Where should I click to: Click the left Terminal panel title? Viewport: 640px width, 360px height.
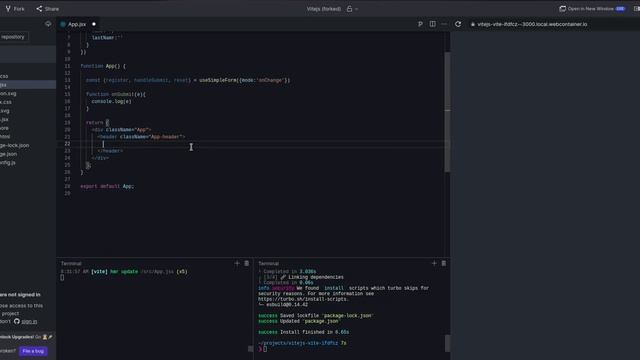coord(71,264)
